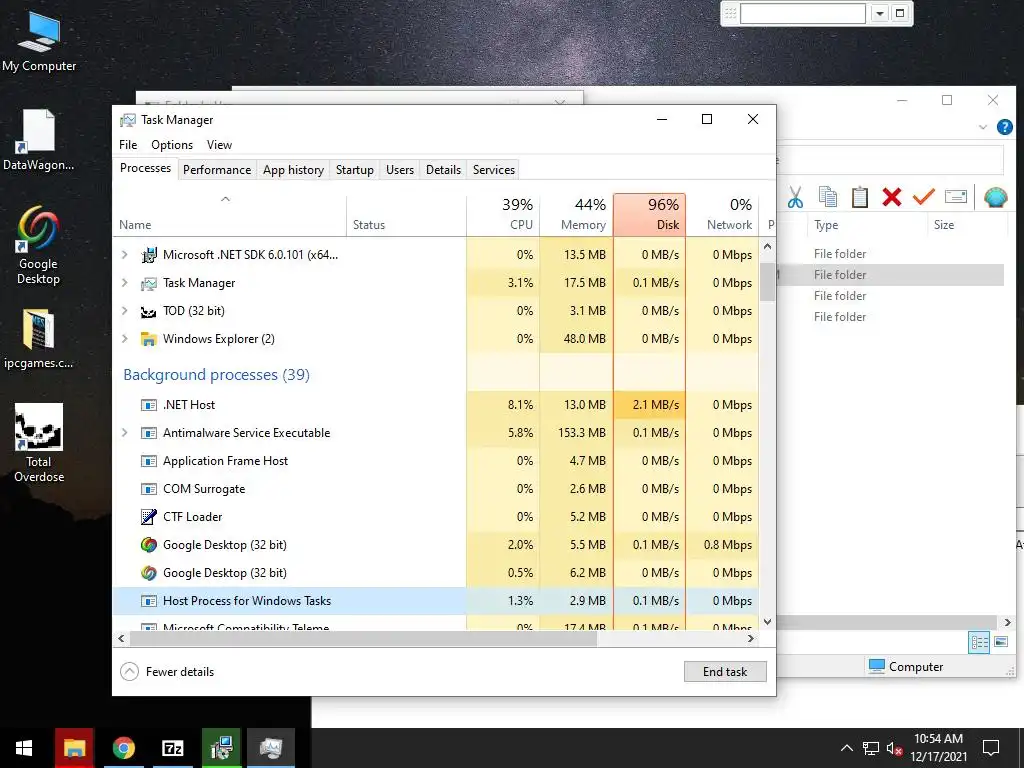Click the Cut scissors icon in background window
The image size is (1024, 768).
(x=795, y=197)
